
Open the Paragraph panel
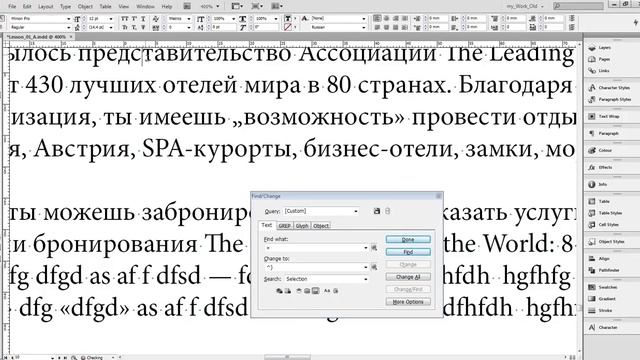point(603,133)
